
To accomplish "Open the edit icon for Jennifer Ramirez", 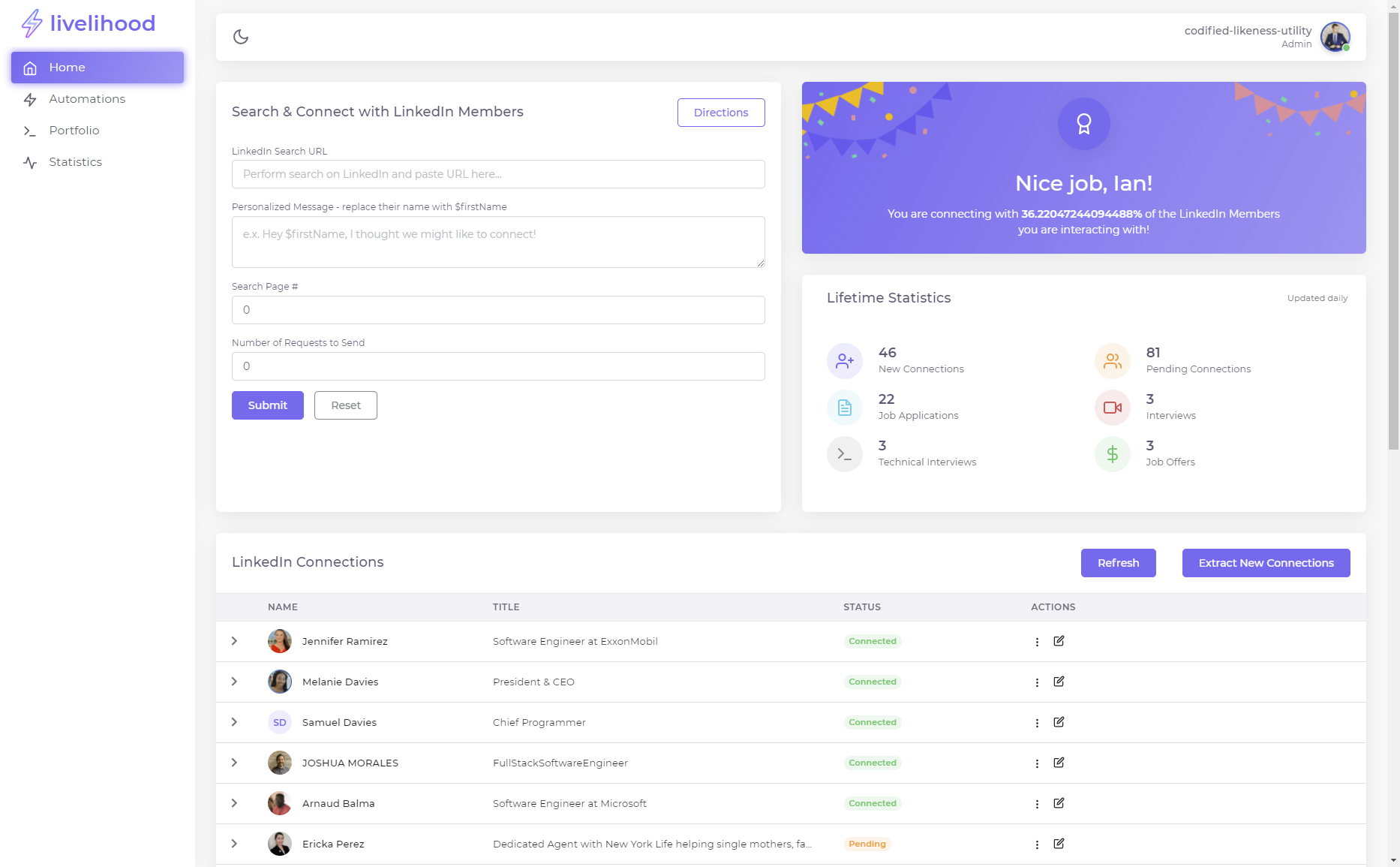I will (x=1059, y=641).
